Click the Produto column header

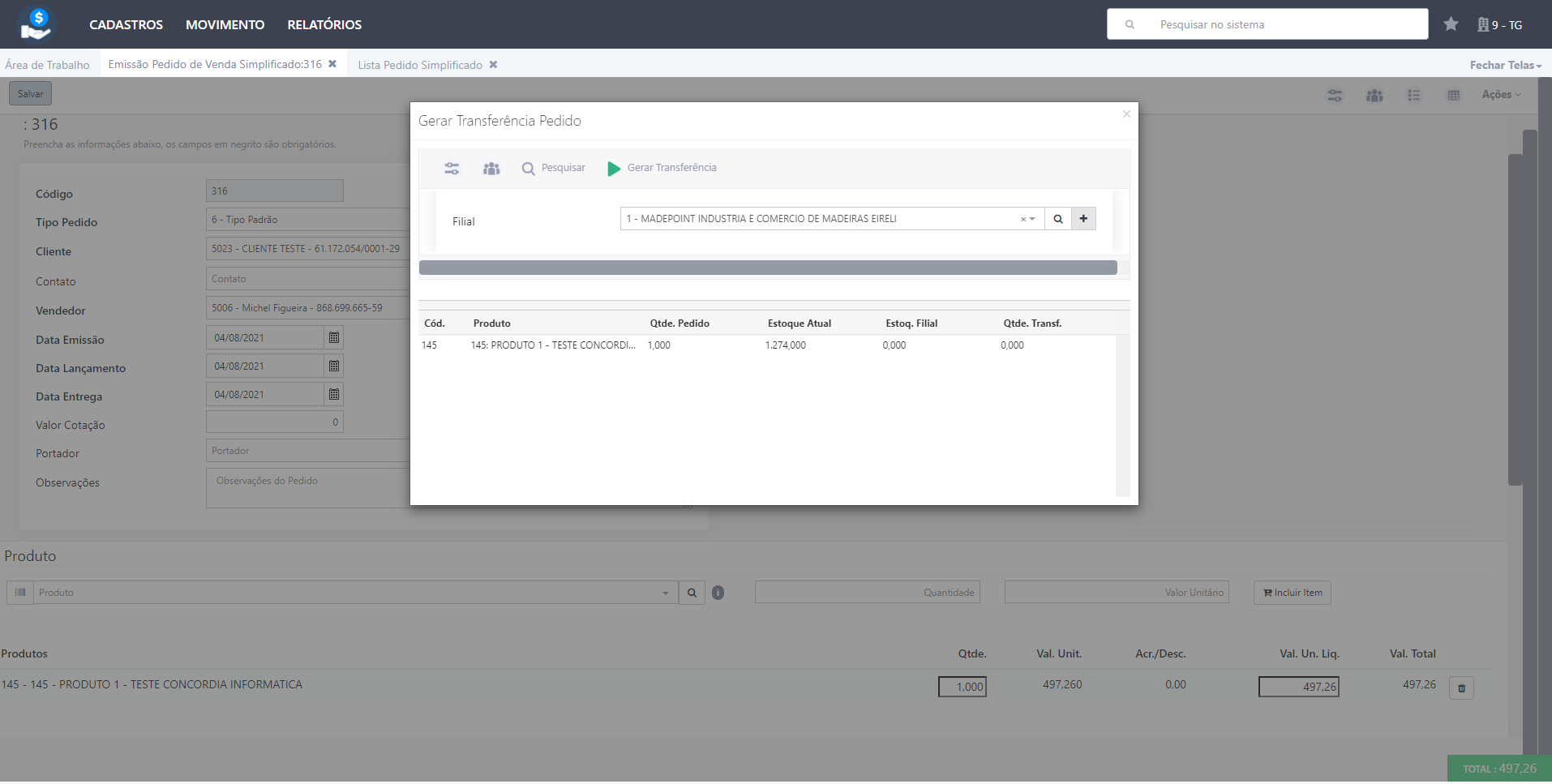(x=492, y=323)
